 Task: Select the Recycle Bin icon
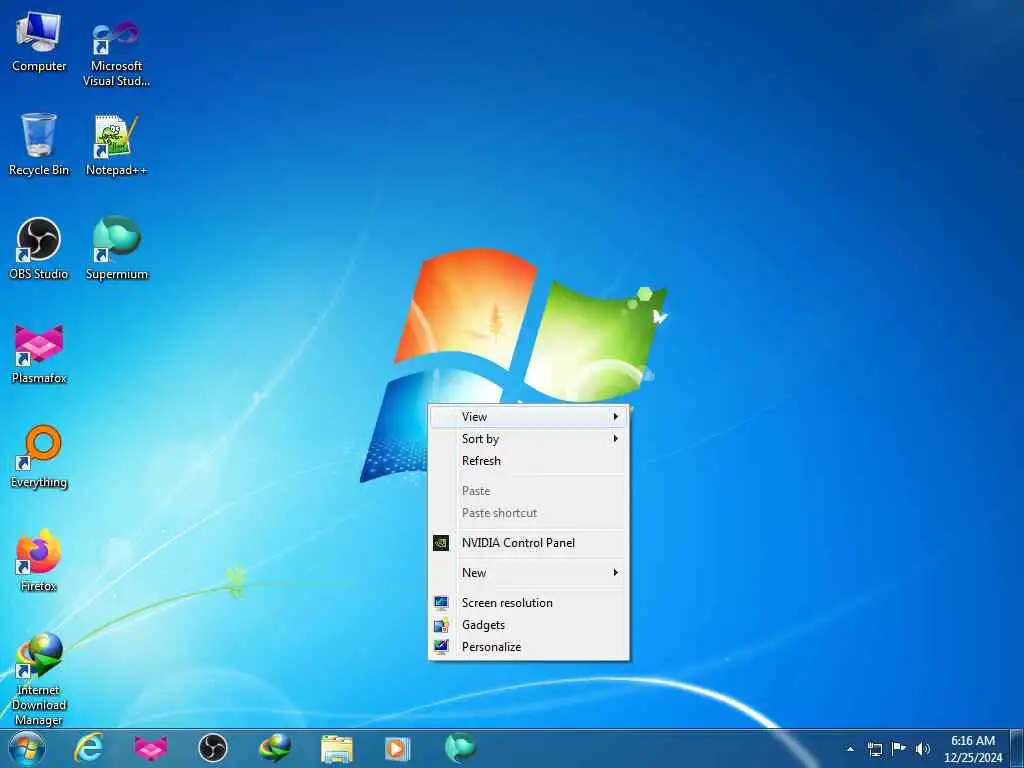[x=39, y=145]
